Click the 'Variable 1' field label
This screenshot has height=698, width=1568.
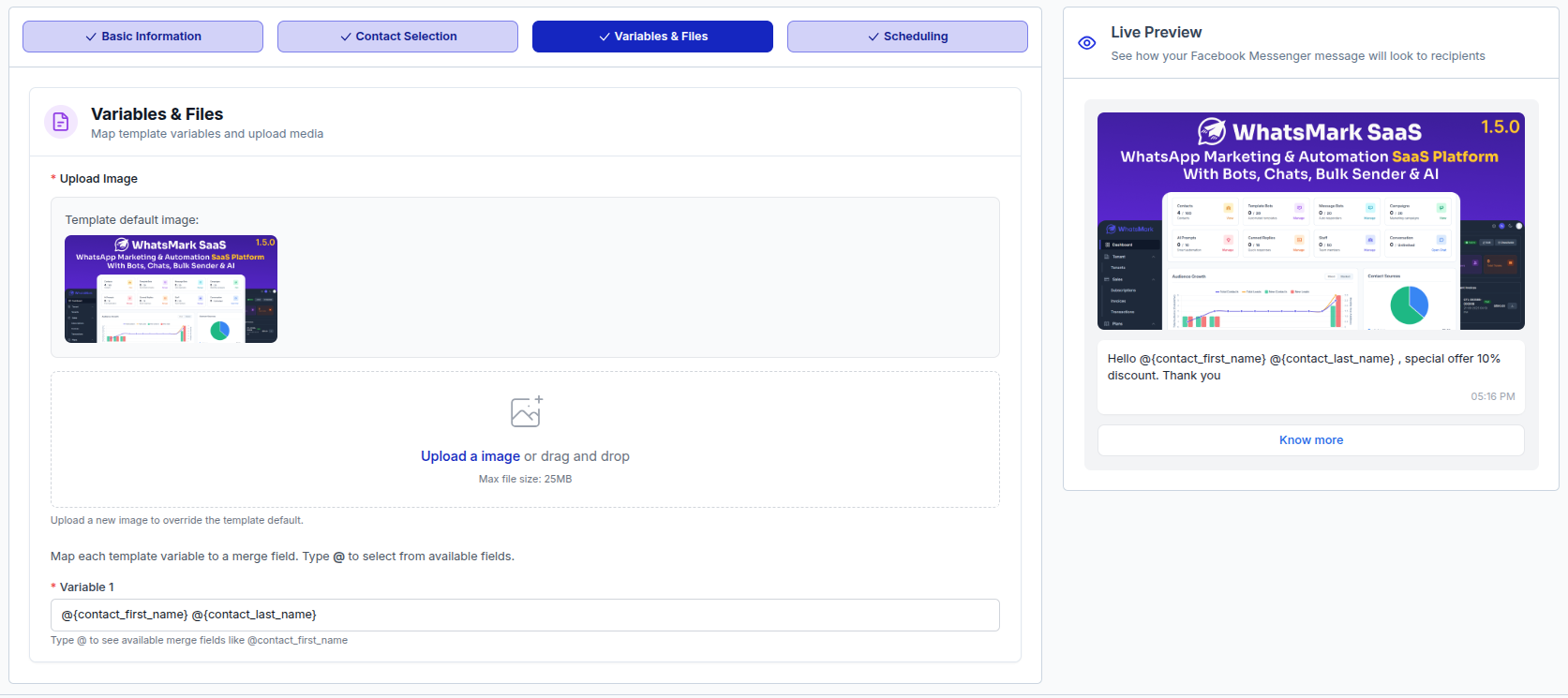pyautogui.click(x=87, y=587)
